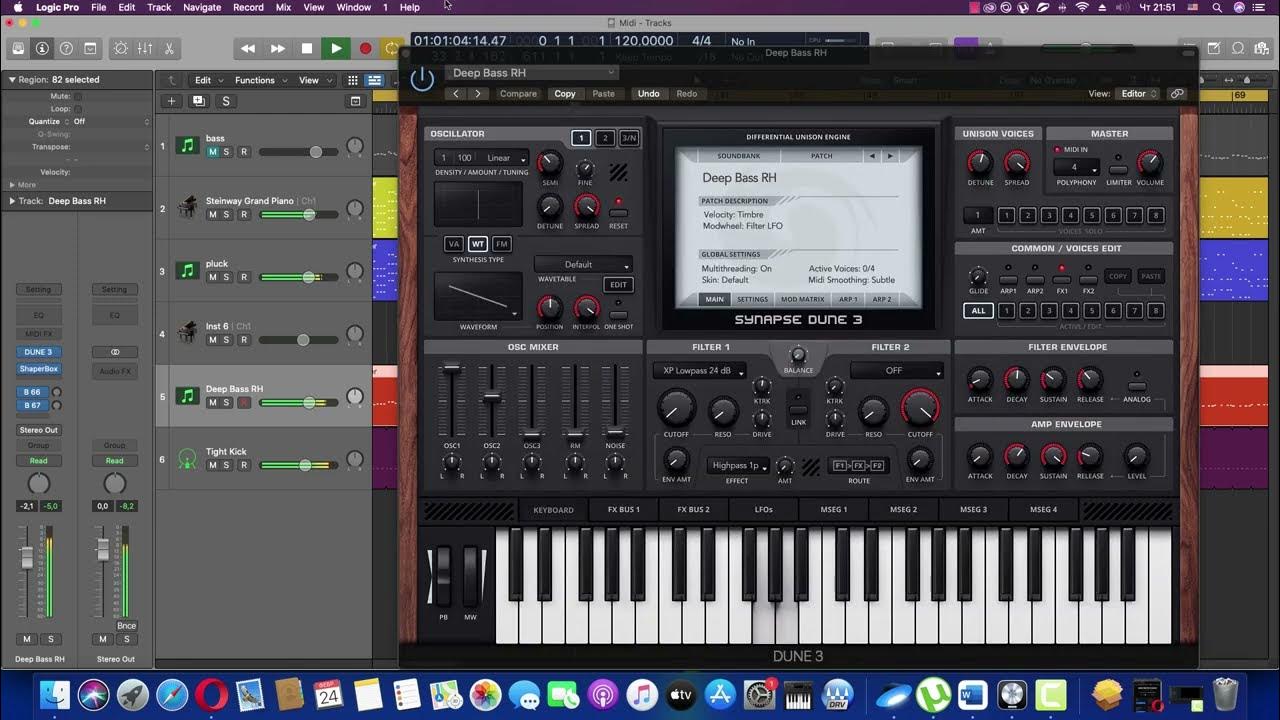The image size is (1280, 720).
Task: Click the Compare button
Action: [518, 94]
